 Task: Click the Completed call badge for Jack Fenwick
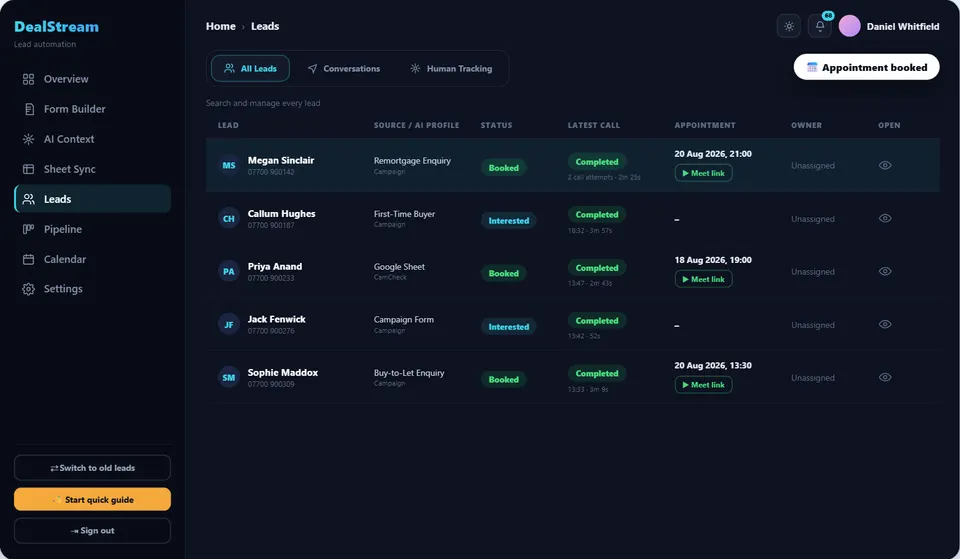coord(597,321)
